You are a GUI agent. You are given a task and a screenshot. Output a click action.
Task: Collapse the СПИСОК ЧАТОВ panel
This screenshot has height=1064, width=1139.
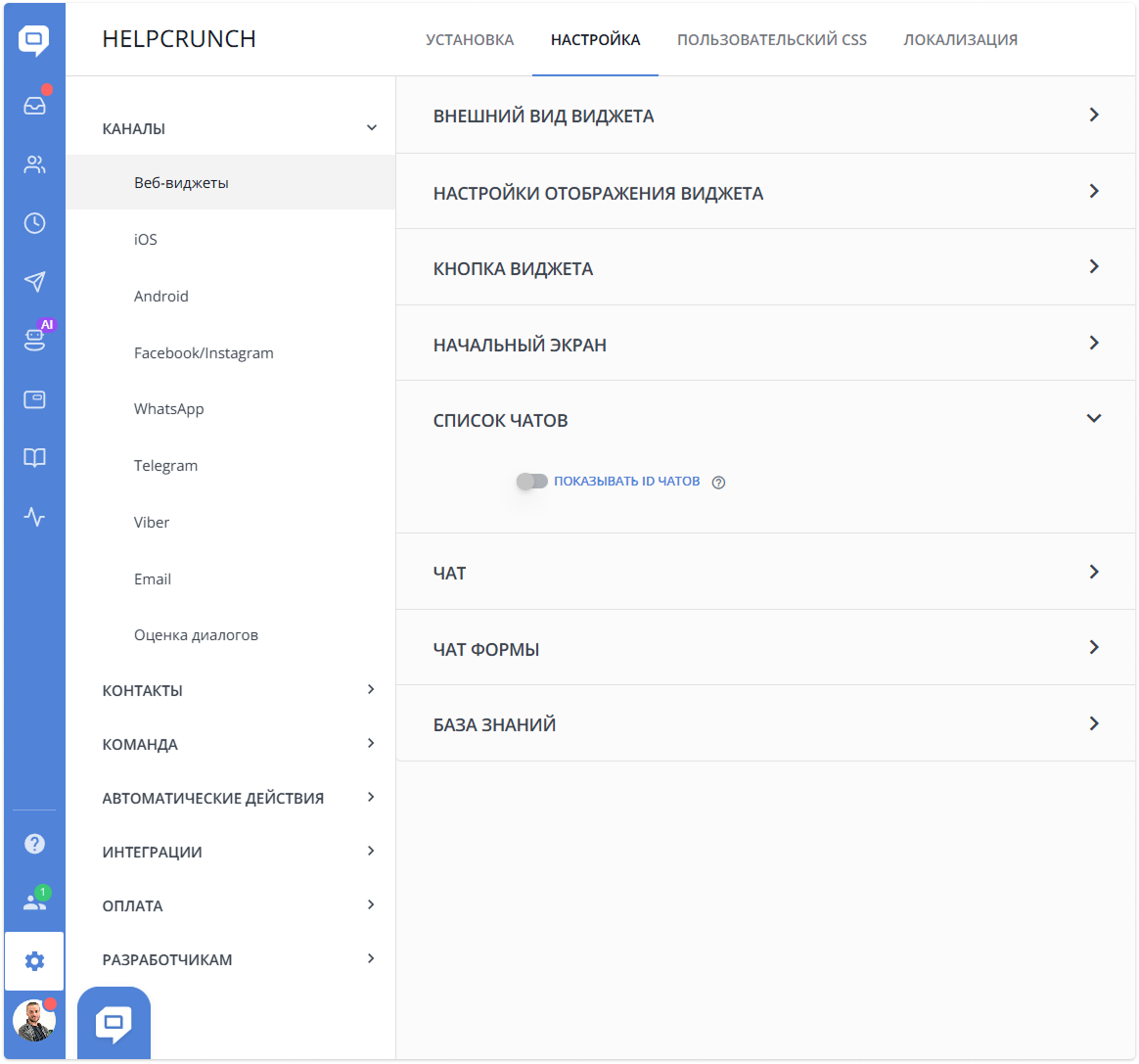coord(1094,417)
